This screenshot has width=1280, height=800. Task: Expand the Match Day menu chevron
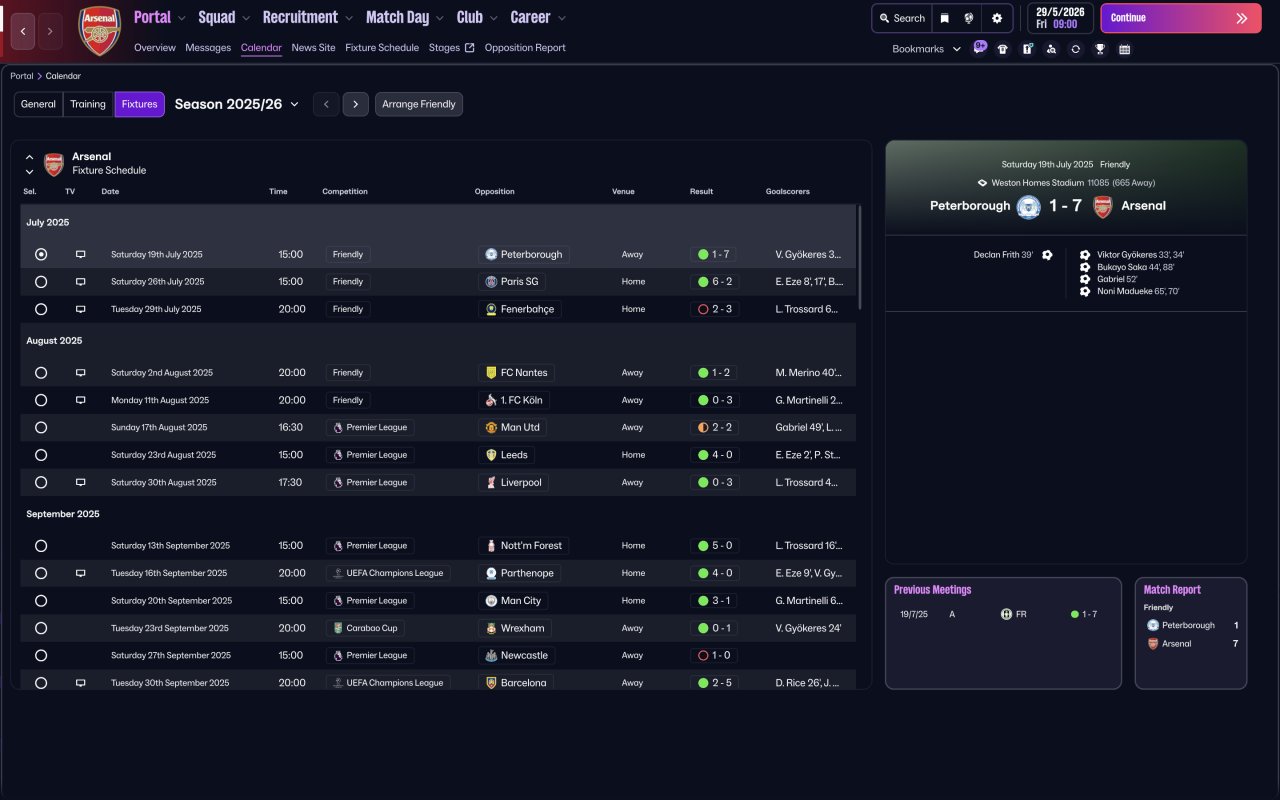click(439, 18)
